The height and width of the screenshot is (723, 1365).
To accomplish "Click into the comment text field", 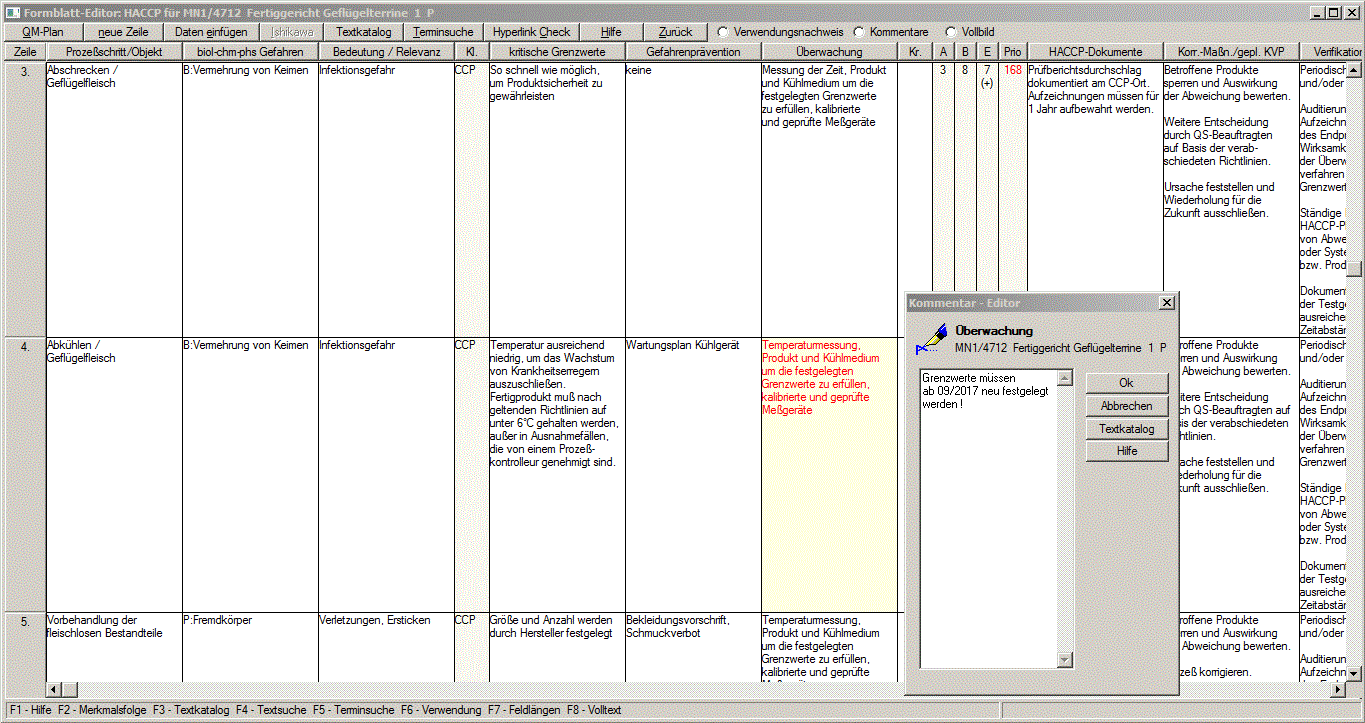I will pyautogui.click(x=988, y=518).
